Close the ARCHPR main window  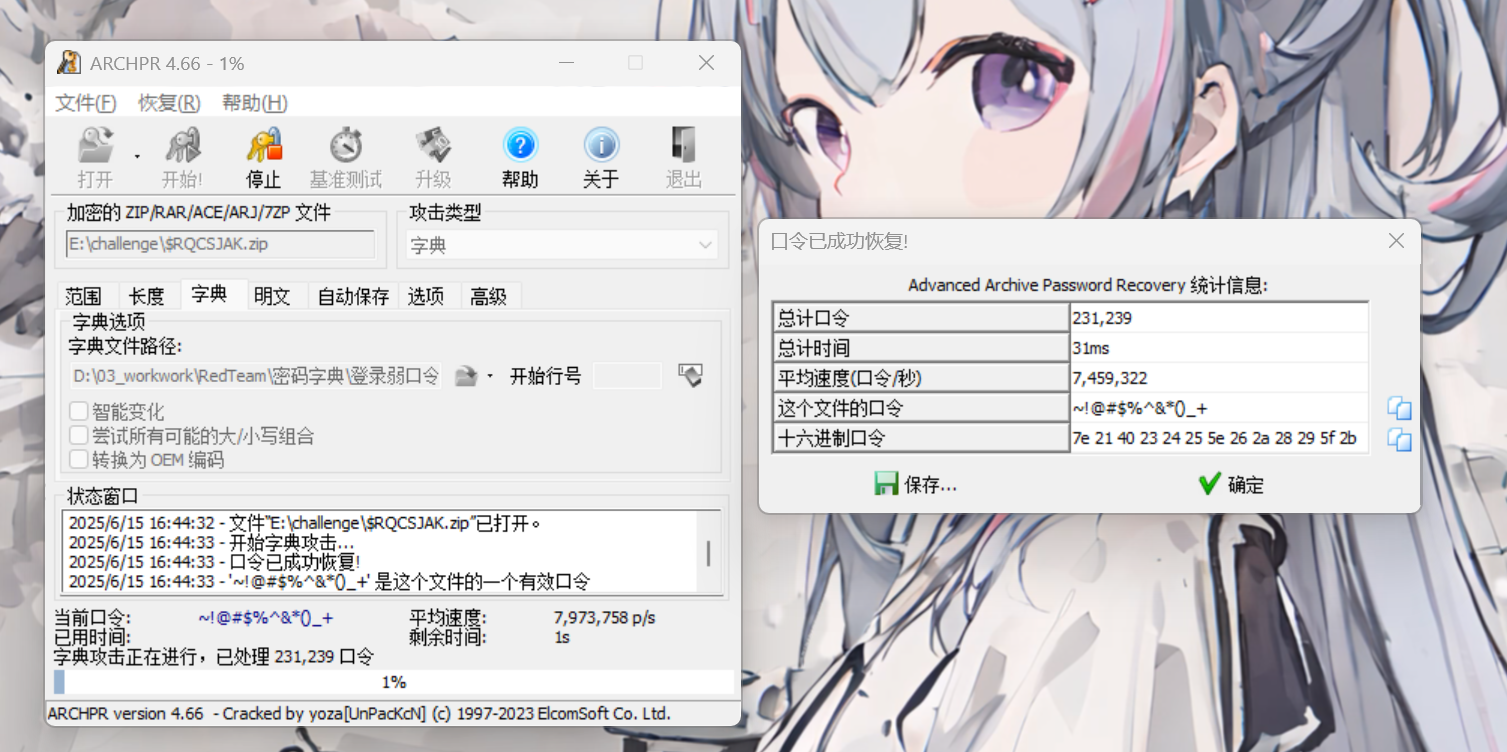coord(706,62)
